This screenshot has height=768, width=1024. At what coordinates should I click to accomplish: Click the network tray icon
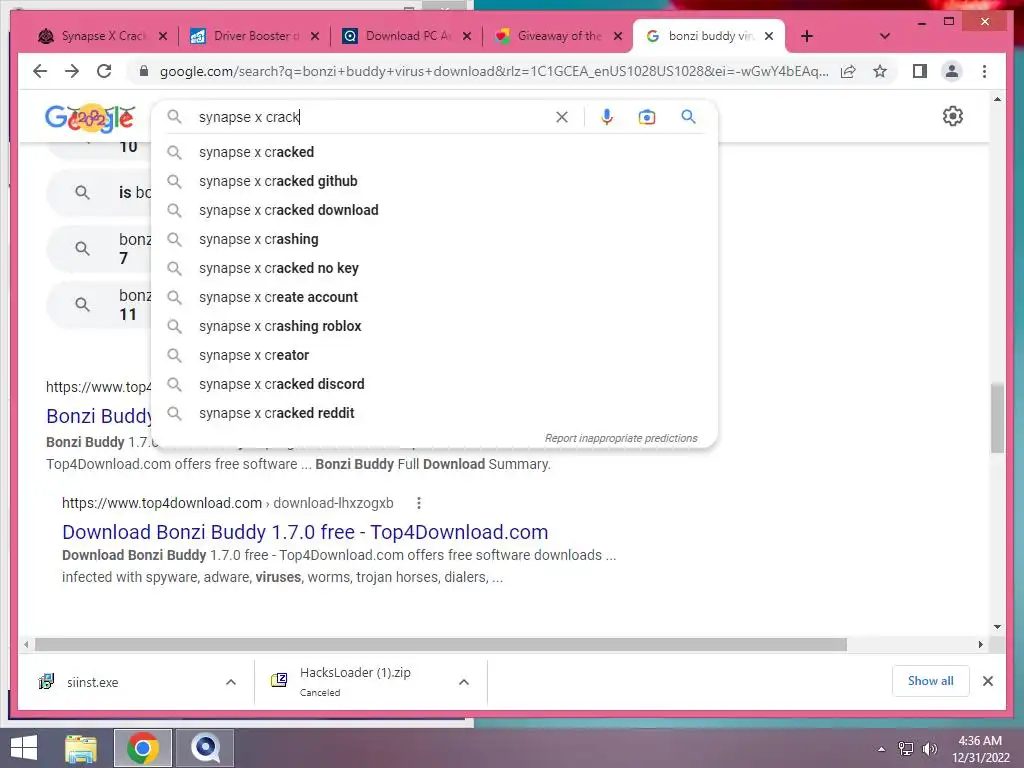click(x=906, y=749)
